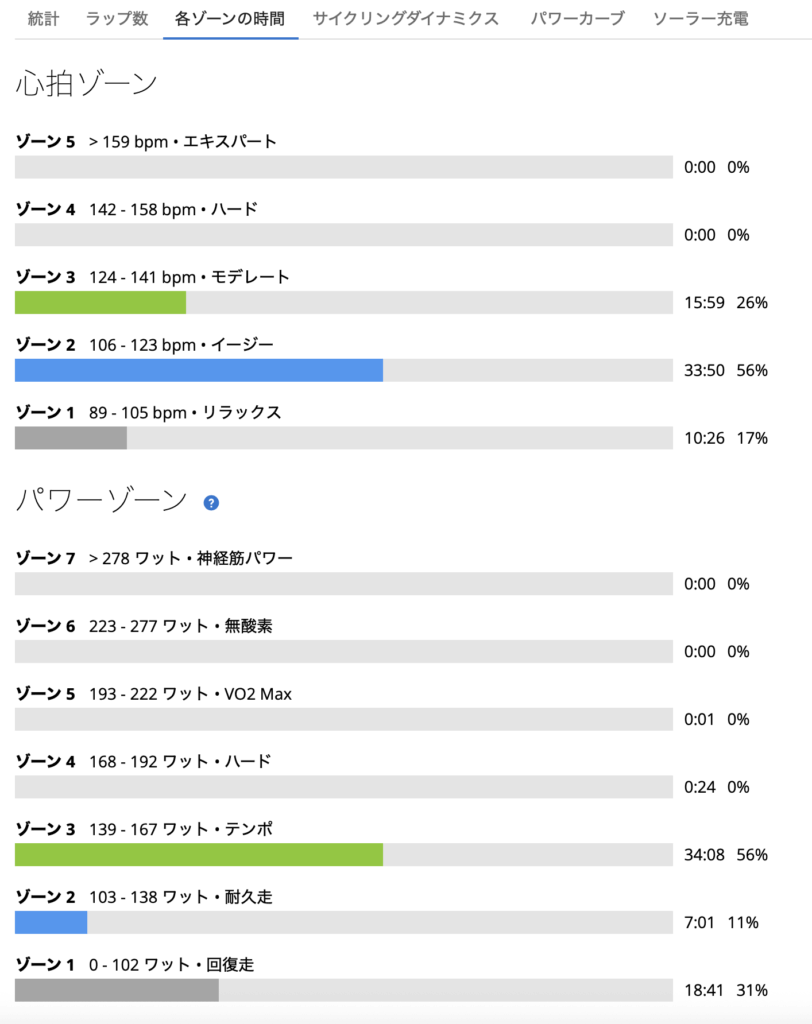Screen dimensions: 812x1024
Task: Click the power zones help icon
Action: [x=211, y=502]
